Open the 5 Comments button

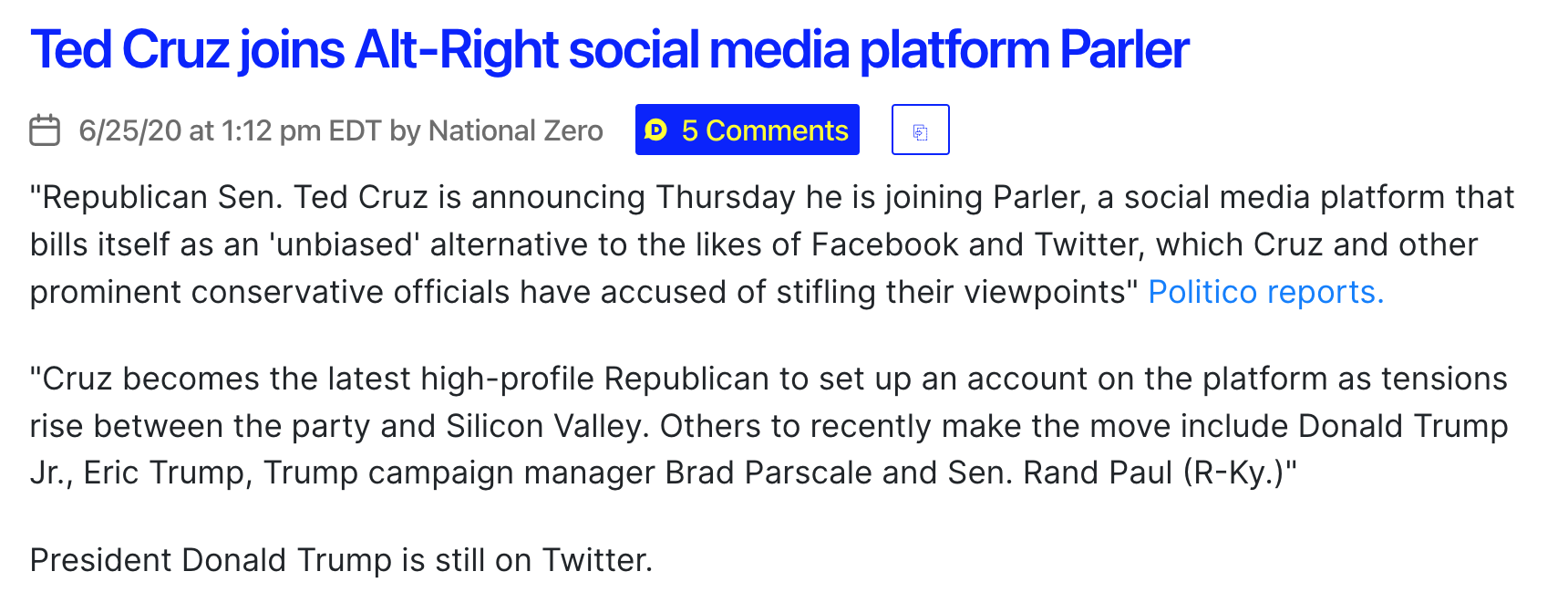(x=764, y=130)
